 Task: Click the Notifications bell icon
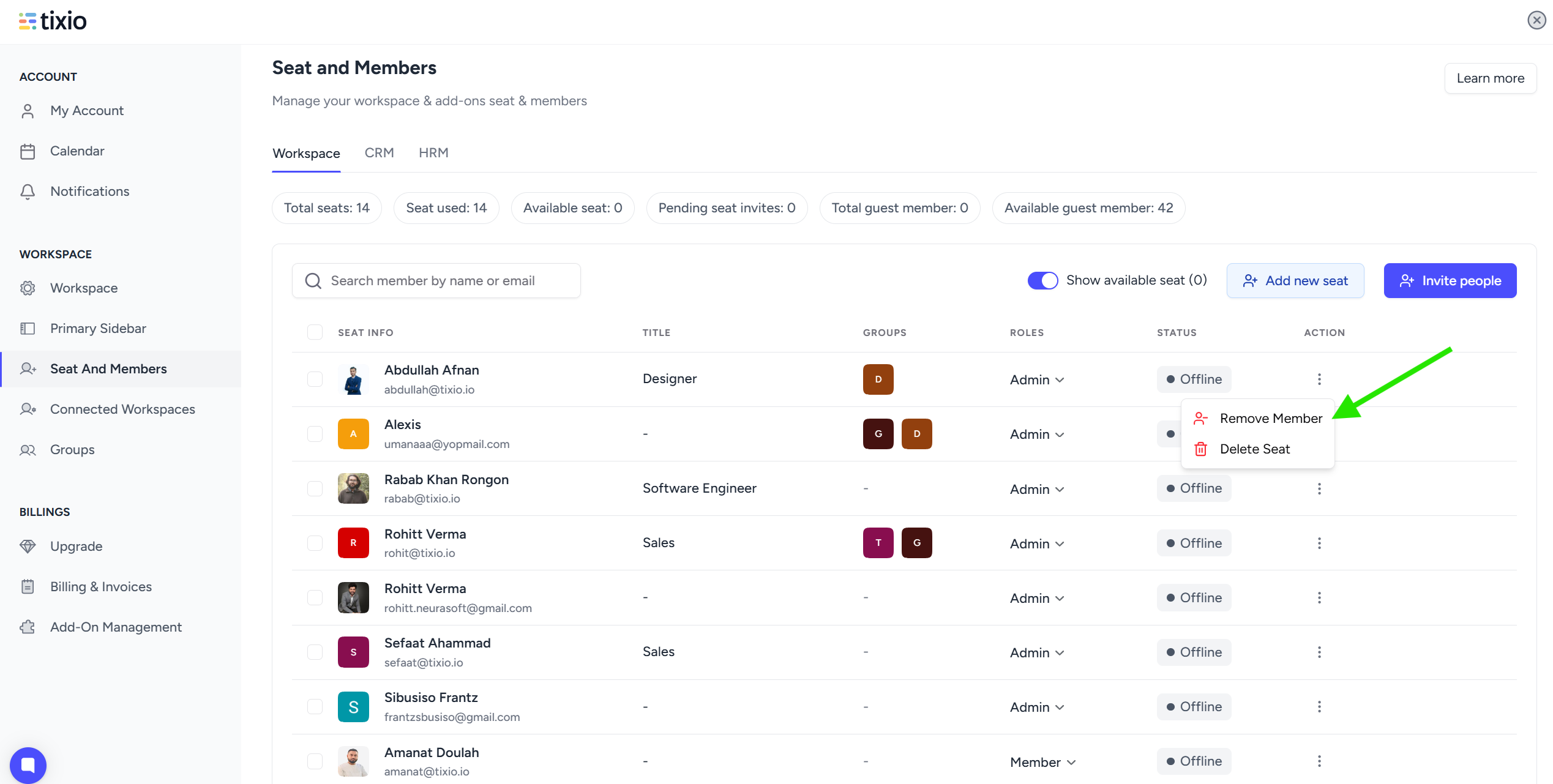[28, 192]
